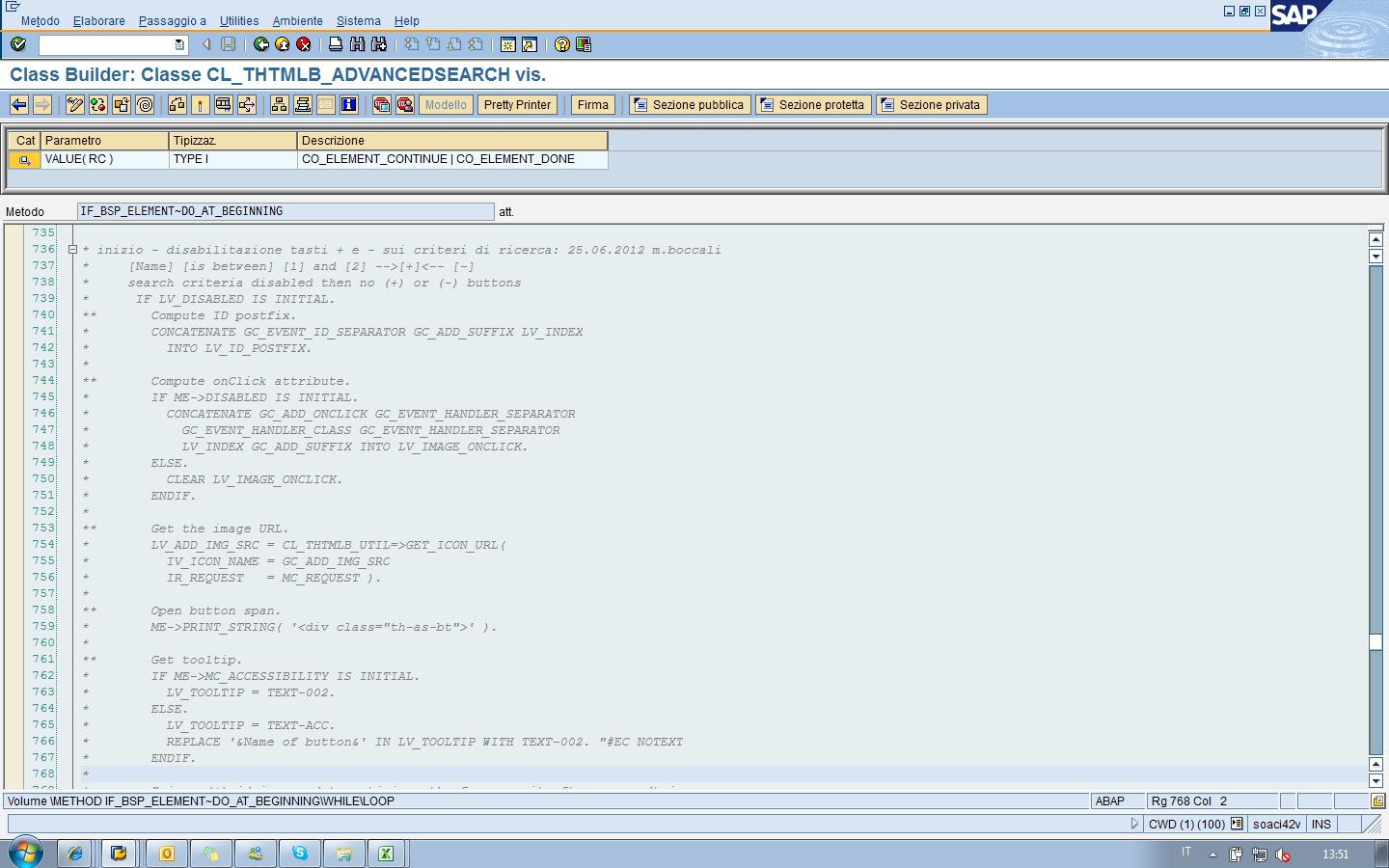This screenshot has height=868, width=1389.
Task: Launch Skype from the taskbar
Action: tap(299, 854)
